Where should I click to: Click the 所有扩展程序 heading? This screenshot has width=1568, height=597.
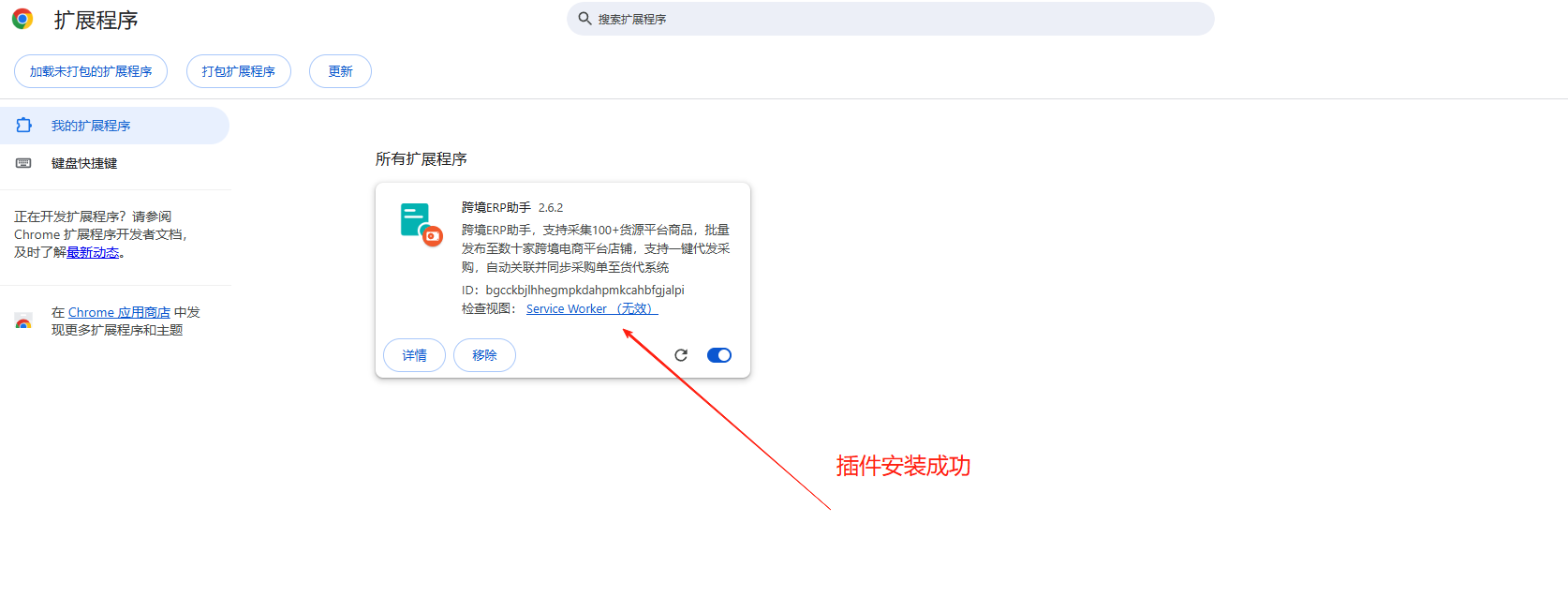422,159
